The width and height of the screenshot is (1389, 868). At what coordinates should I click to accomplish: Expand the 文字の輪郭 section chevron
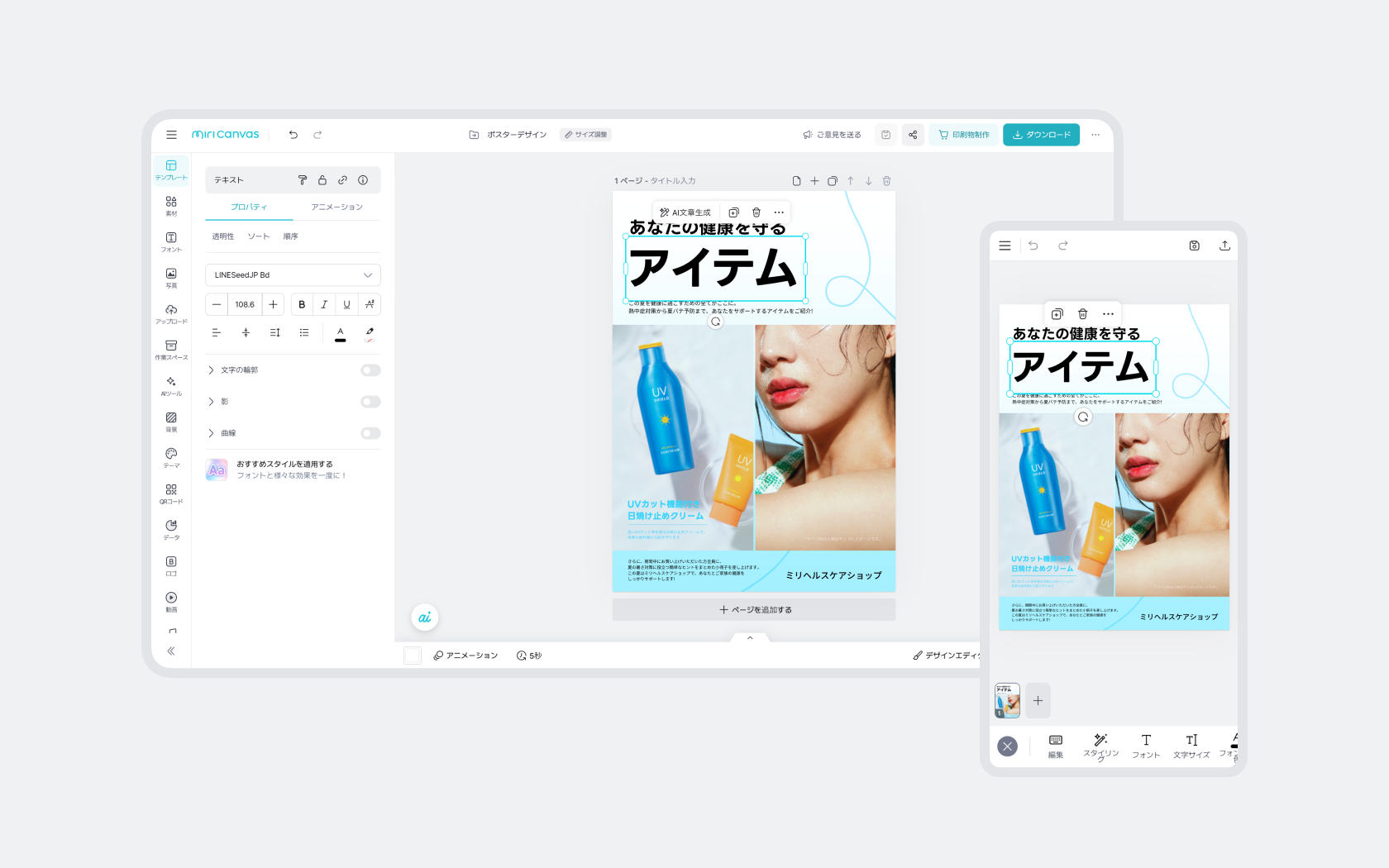pos(211,370)
